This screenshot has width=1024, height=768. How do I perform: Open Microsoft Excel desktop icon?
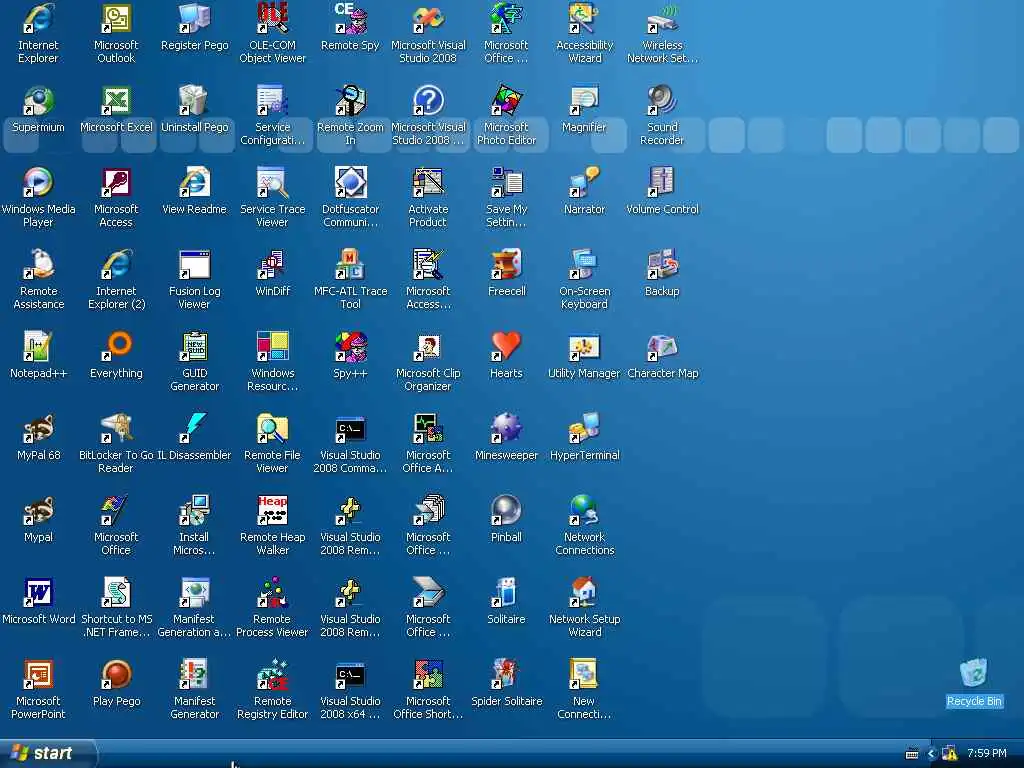[116, 101]
